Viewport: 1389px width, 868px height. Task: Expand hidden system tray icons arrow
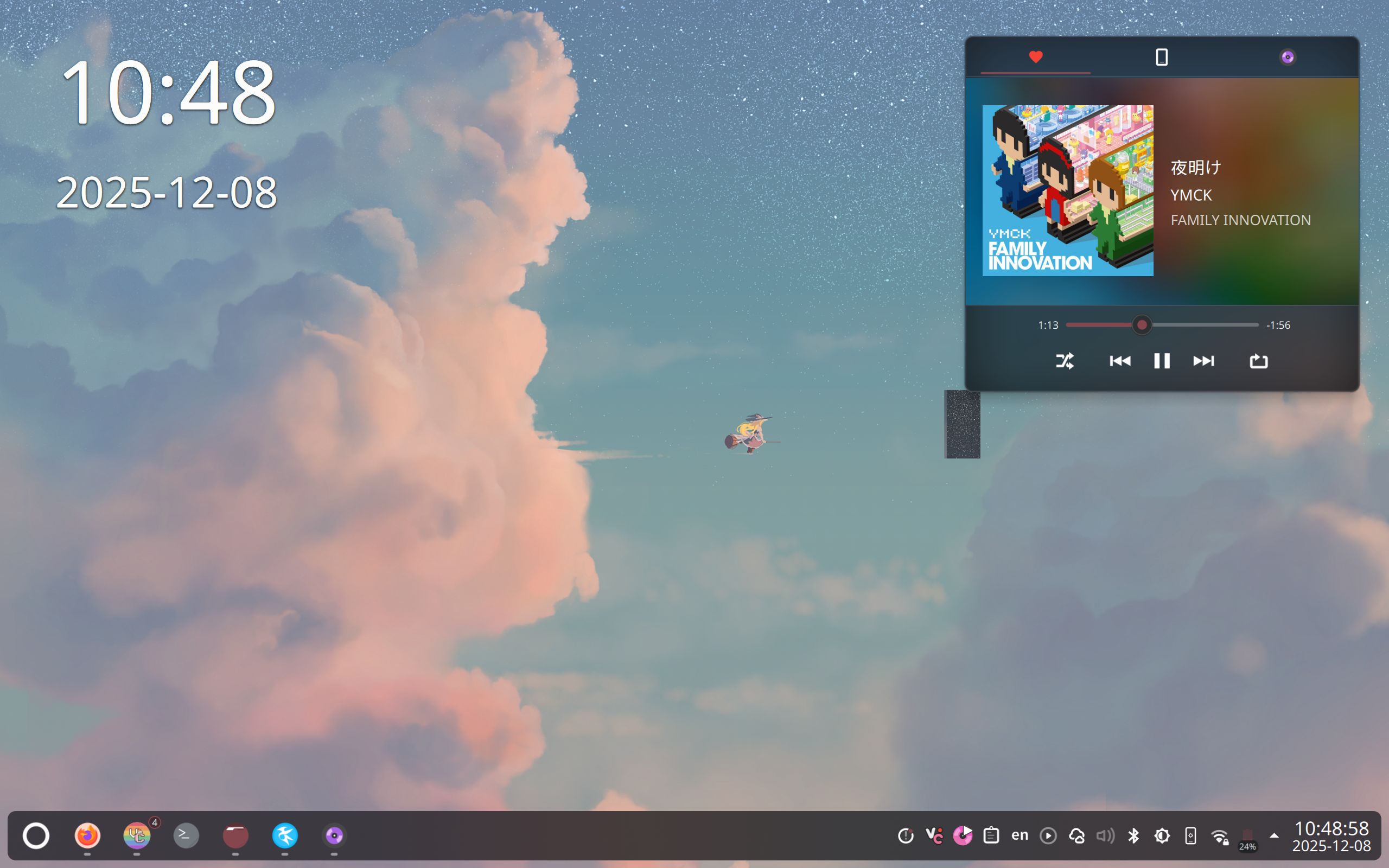(1273, 835)
